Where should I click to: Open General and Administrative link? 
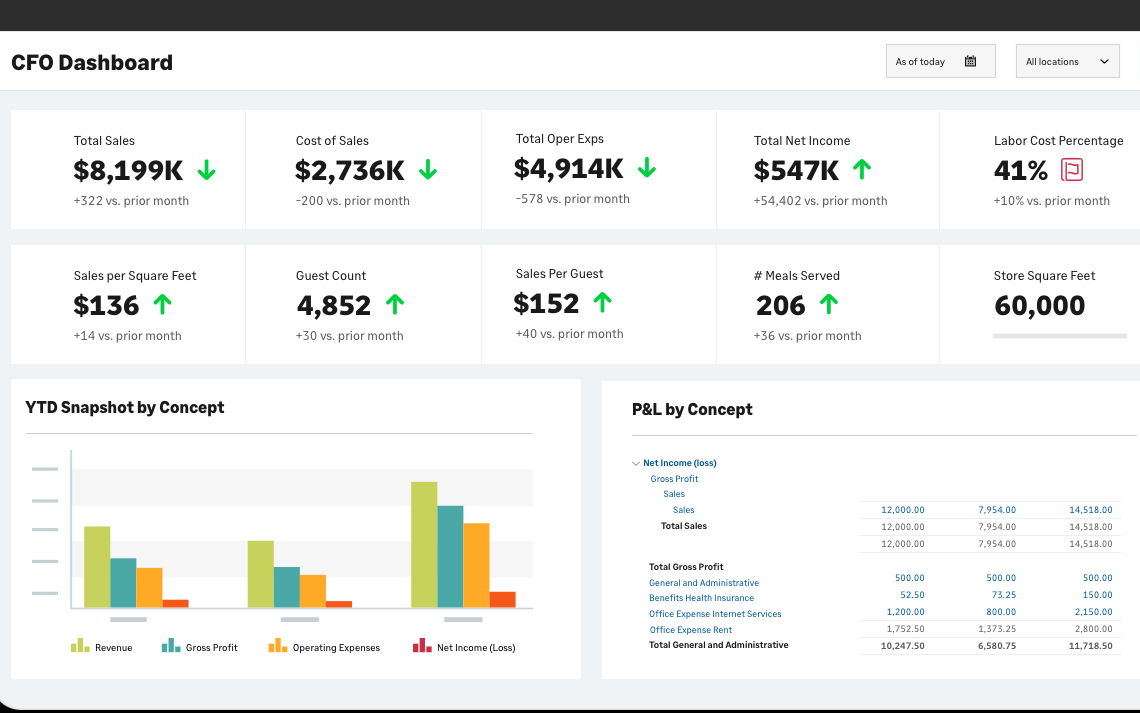pos(703,583)
